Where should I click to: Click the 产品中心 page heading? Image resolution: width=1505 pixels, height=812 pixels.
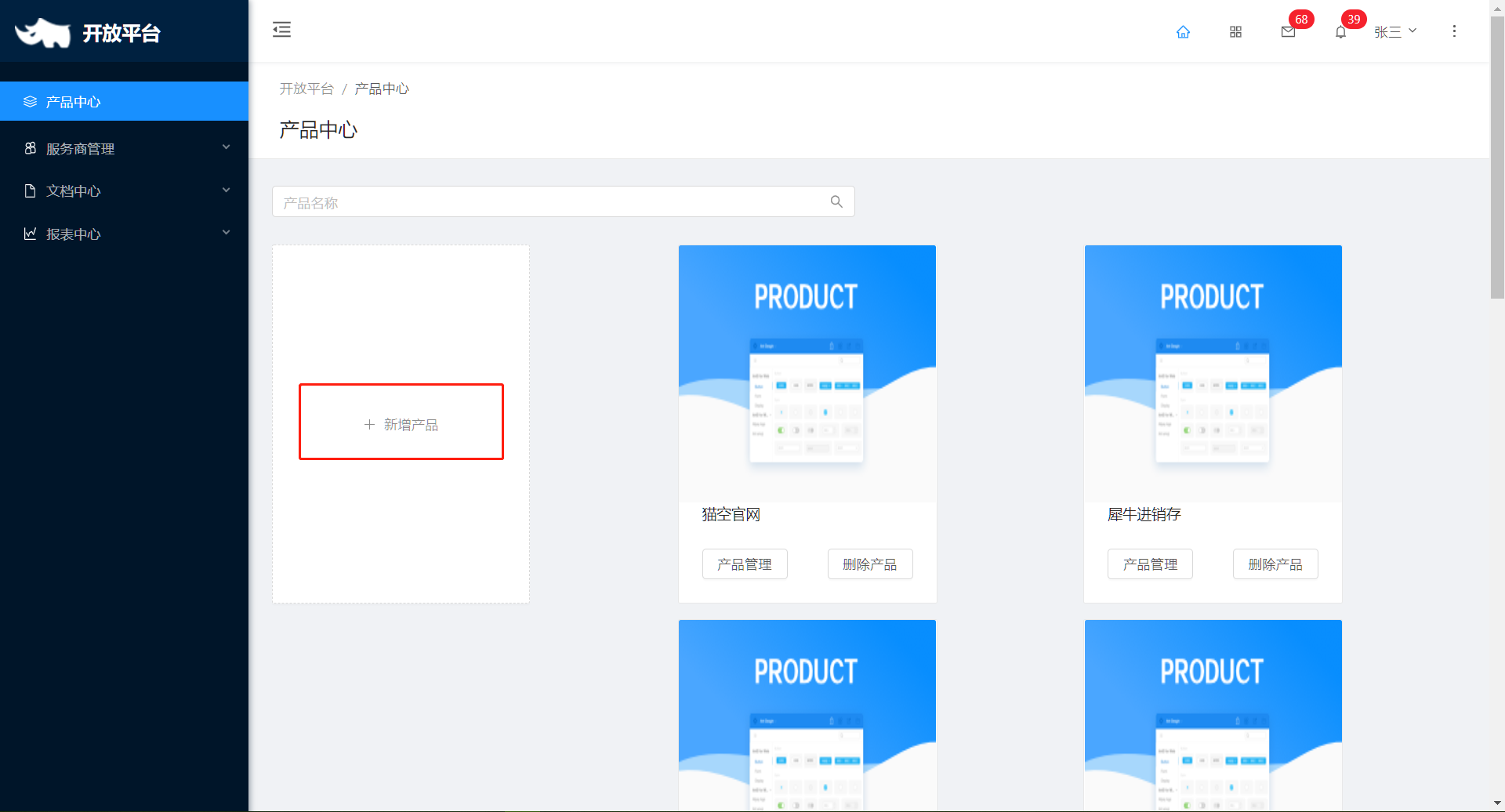click(x=318, y=129)
